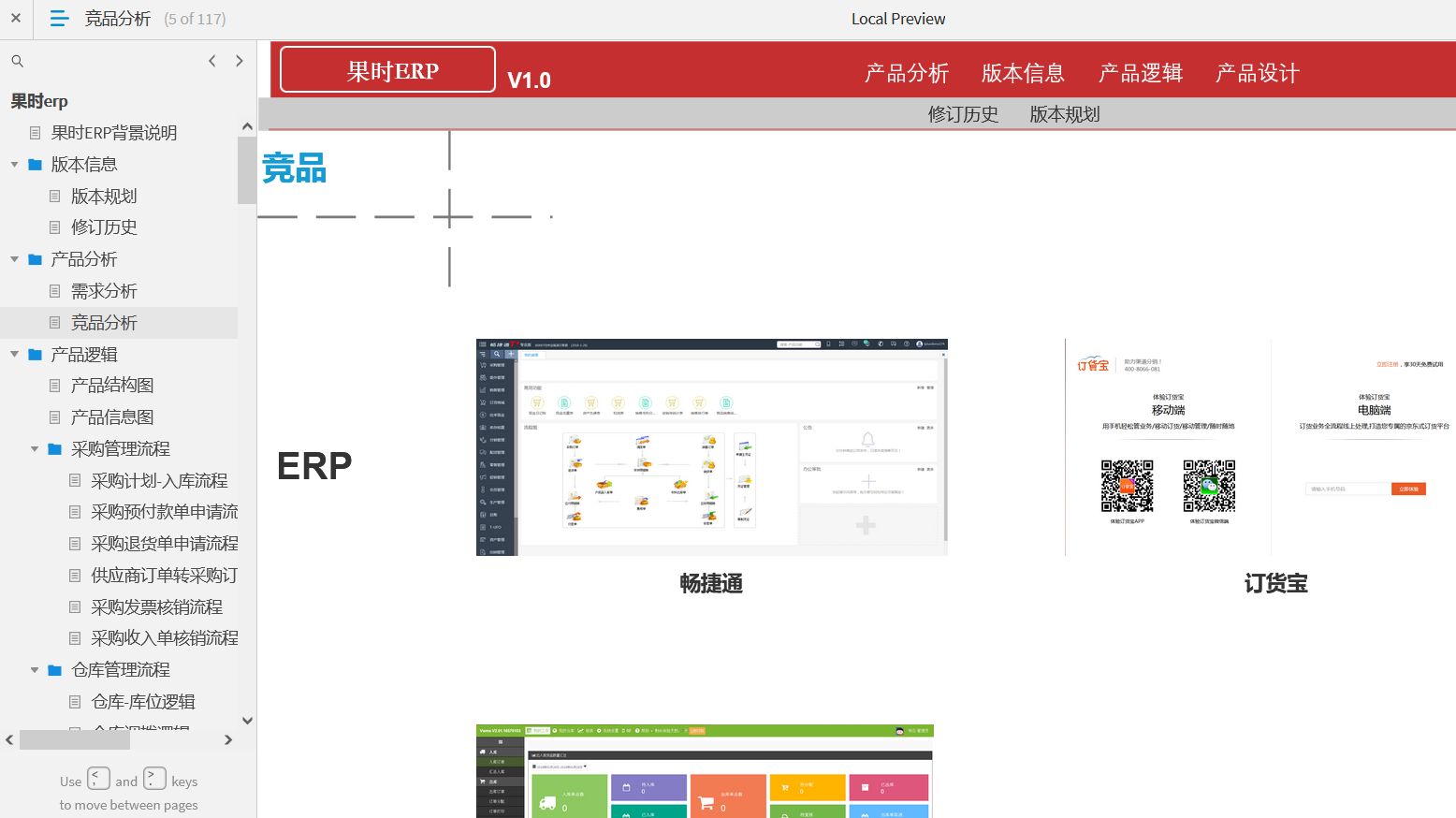Collapse the 产品分析 folder
Screen dimensions: 1456x818
point(14,259)
